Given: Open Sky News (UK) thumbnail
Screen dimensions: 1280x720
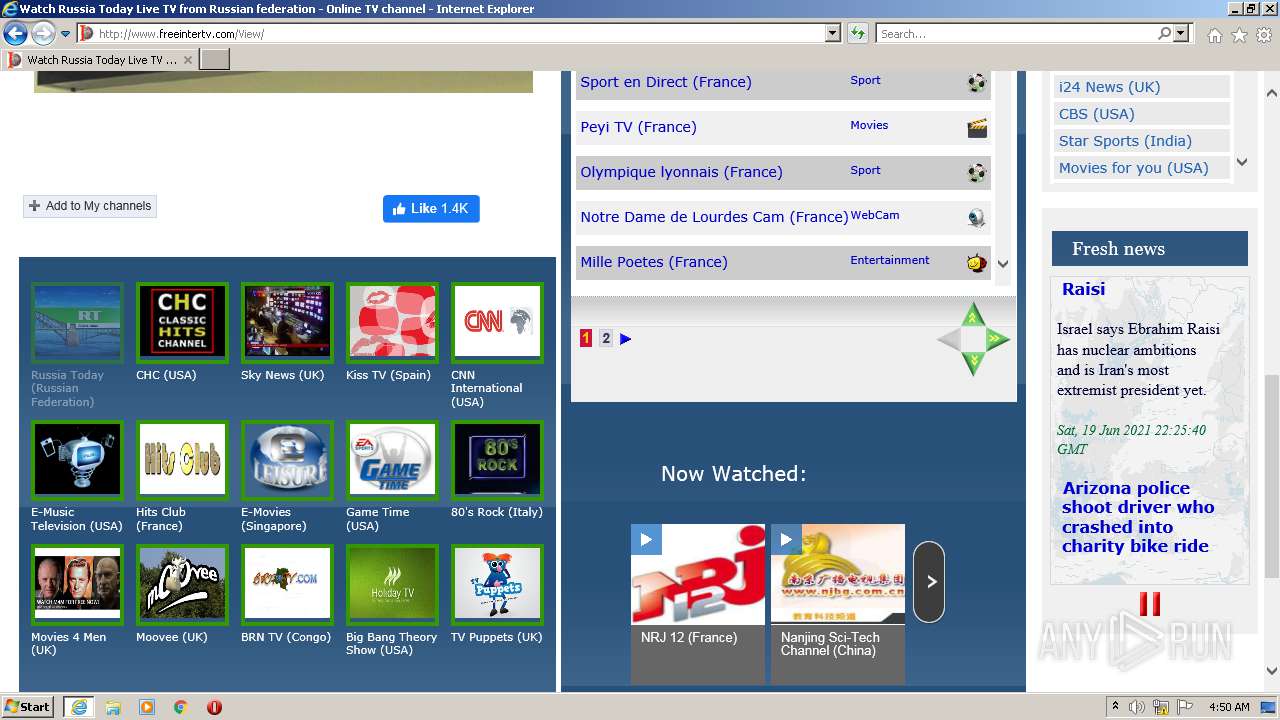Looking at the screenshot, I should click(287, 323).
